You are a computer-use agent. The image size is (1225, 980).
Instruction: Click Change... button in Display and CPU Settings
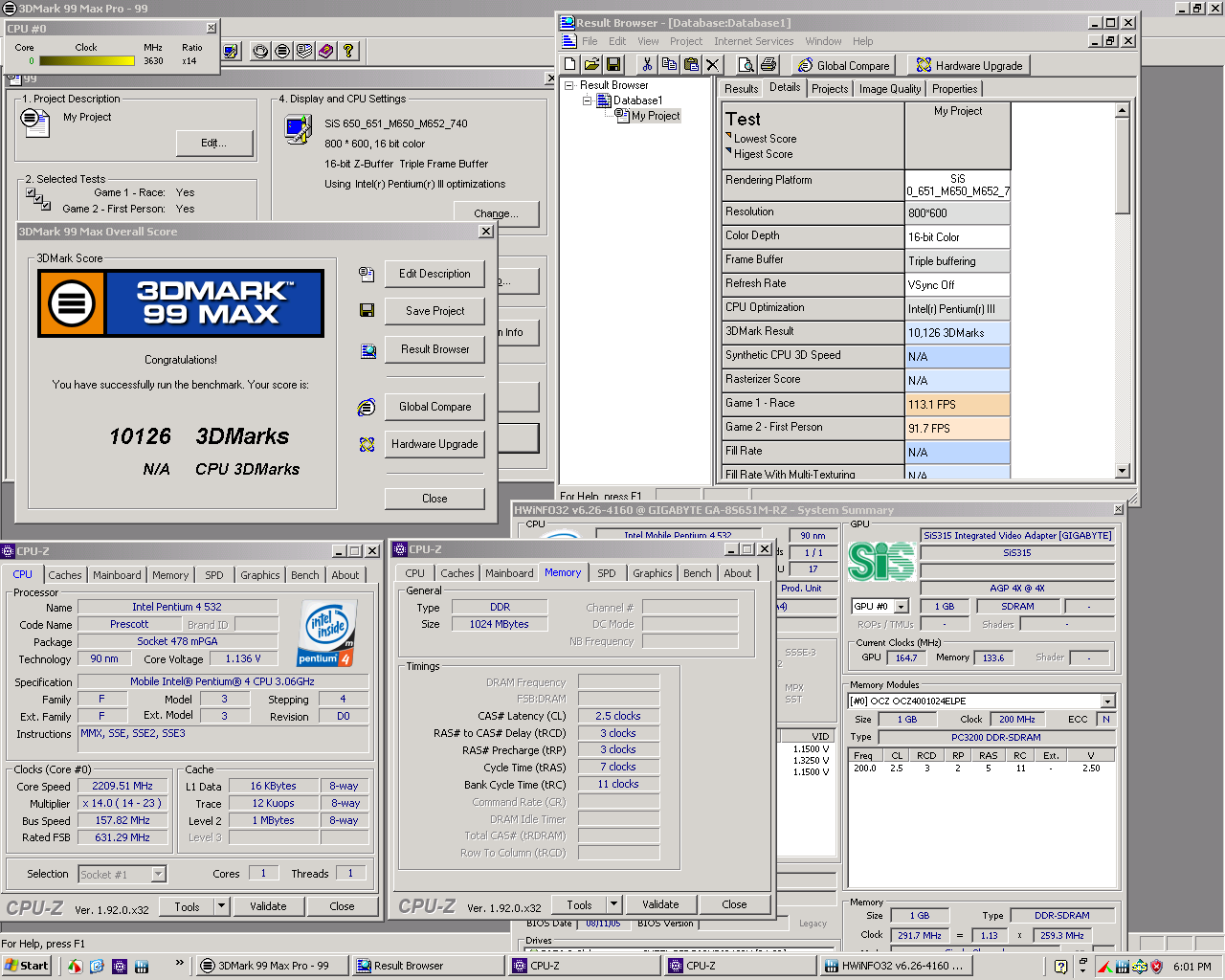[496, 212]
